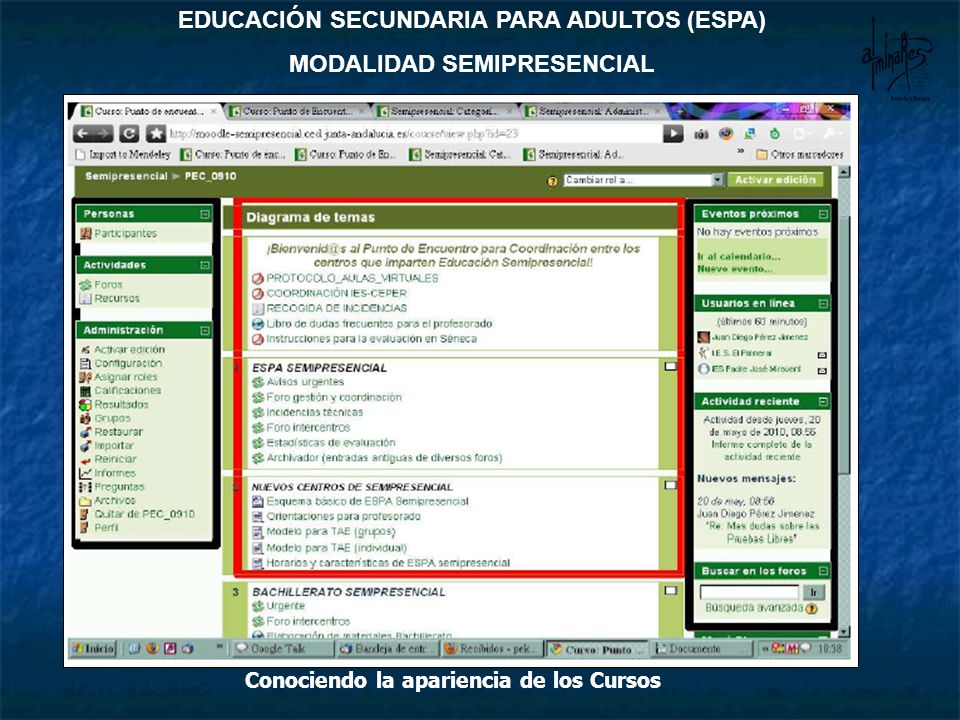Viewport: 960px width, 720px height.
Task: Open Google Talk from the taskbar
Action: pos(283,648)
